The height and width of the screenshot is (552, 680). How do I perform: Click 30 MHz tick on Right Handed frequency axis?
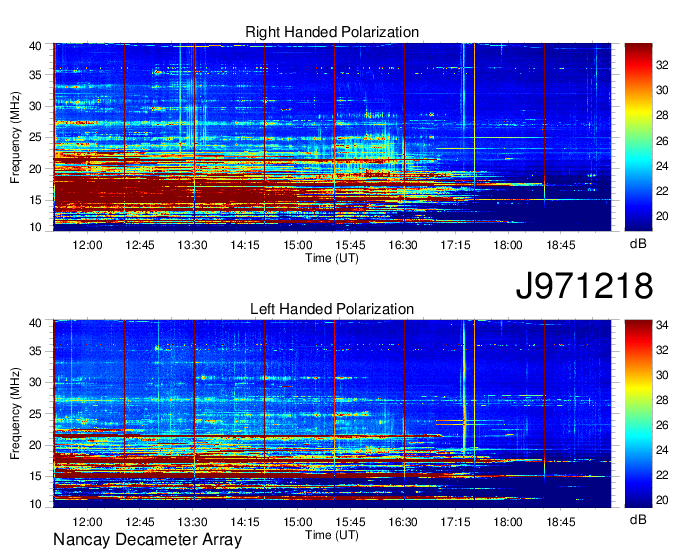(35, 106)
